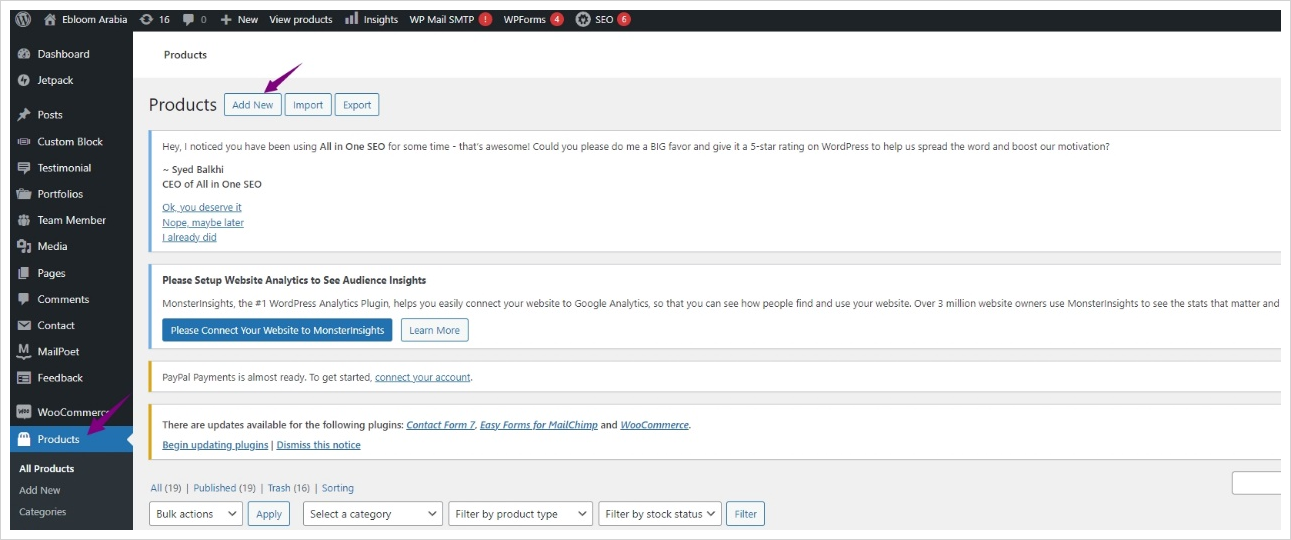The height and width of the screenshot is (540, 1291).
Task: Click the SEO gear icon in admin bar
Action: (583, 19)
